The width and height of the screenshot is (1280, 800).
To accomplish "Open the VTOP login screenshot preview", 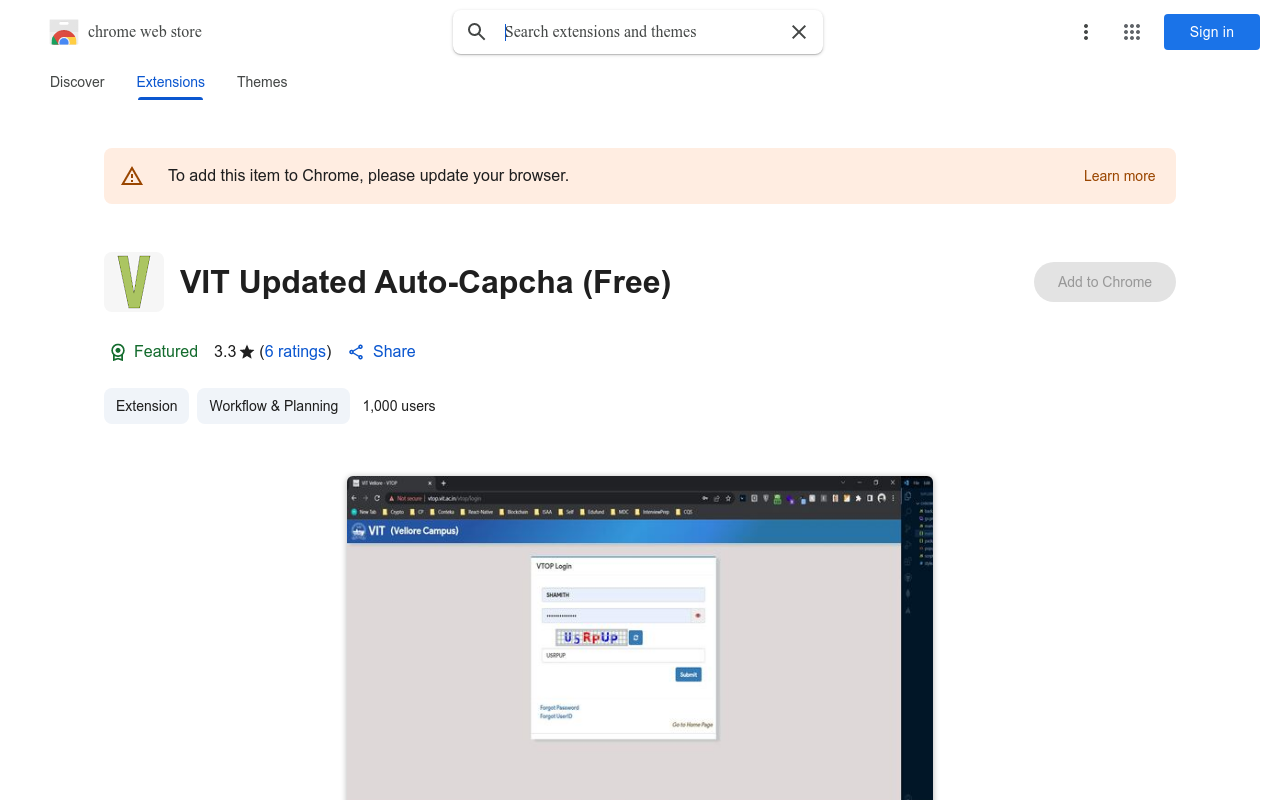I will click(640, 638).
